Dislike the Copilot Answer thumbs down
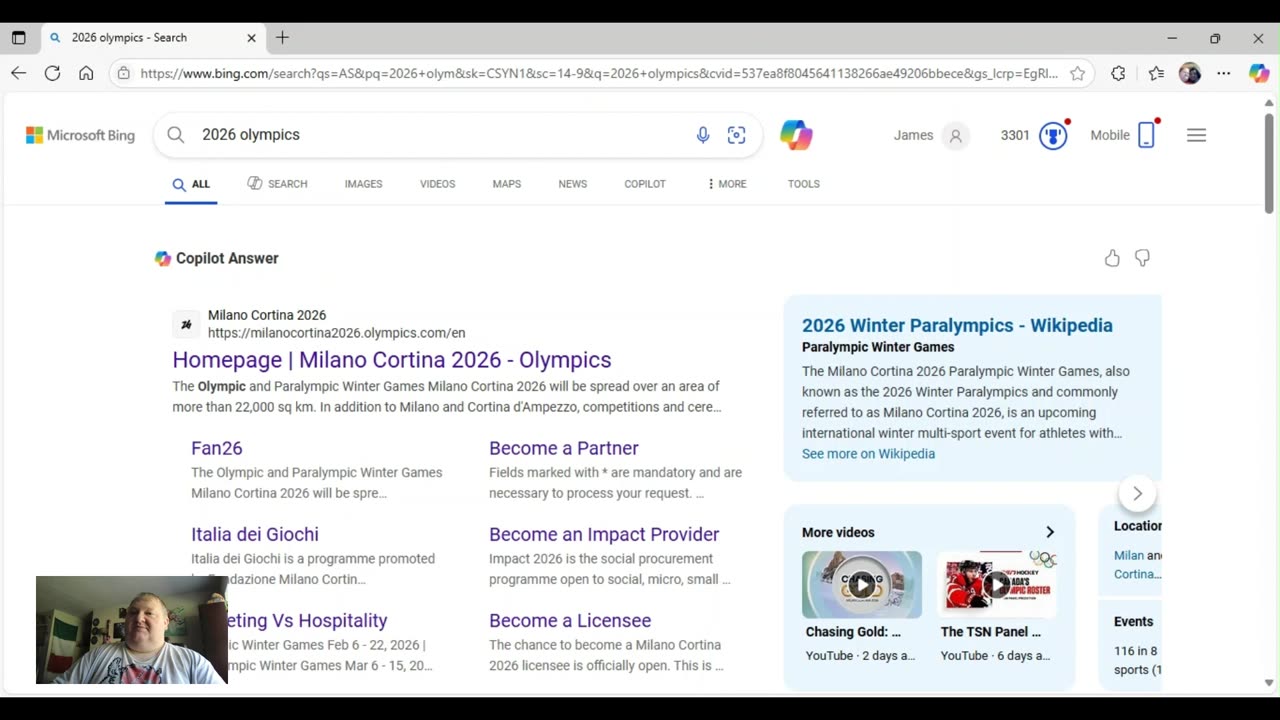The height and width of the screenshot is (720, 1280). tap(1142, 258)
